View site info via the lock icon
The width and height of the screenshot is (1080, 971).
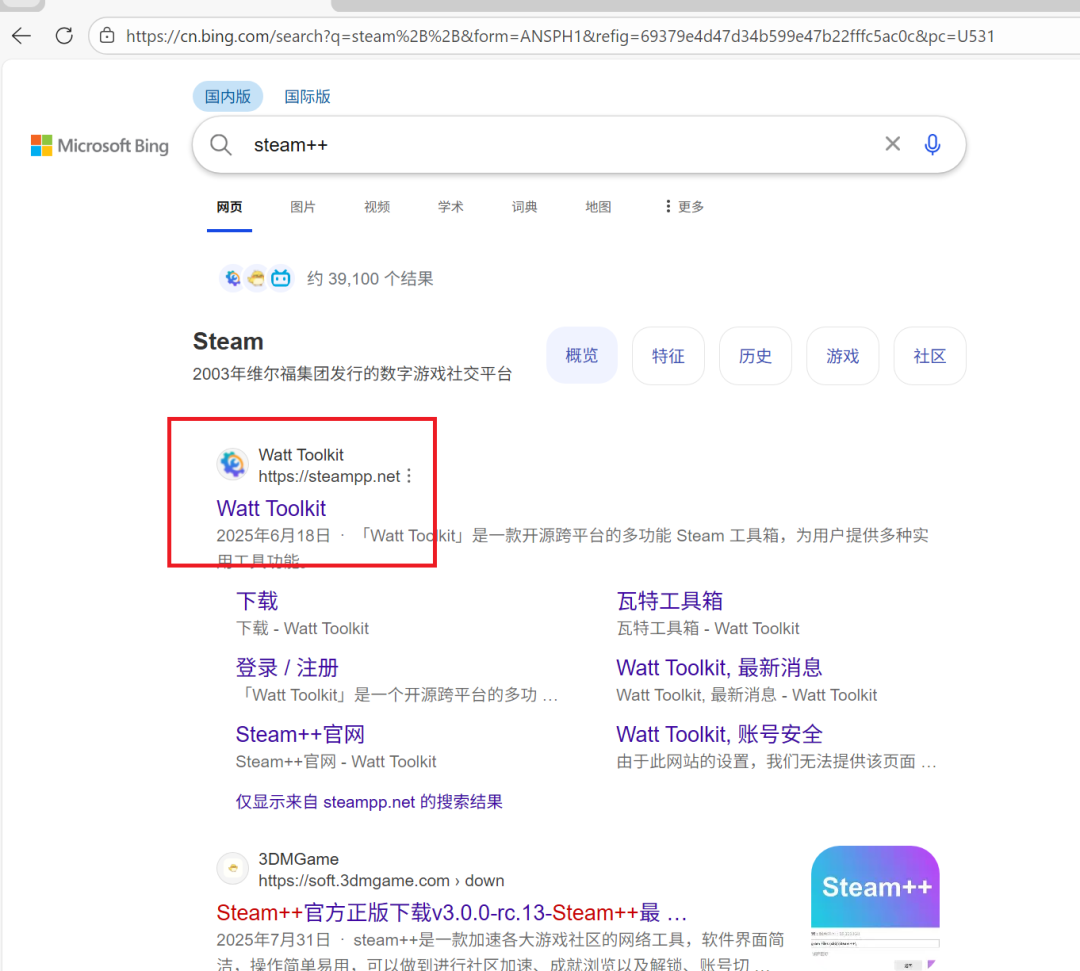[x=107, y=36]
